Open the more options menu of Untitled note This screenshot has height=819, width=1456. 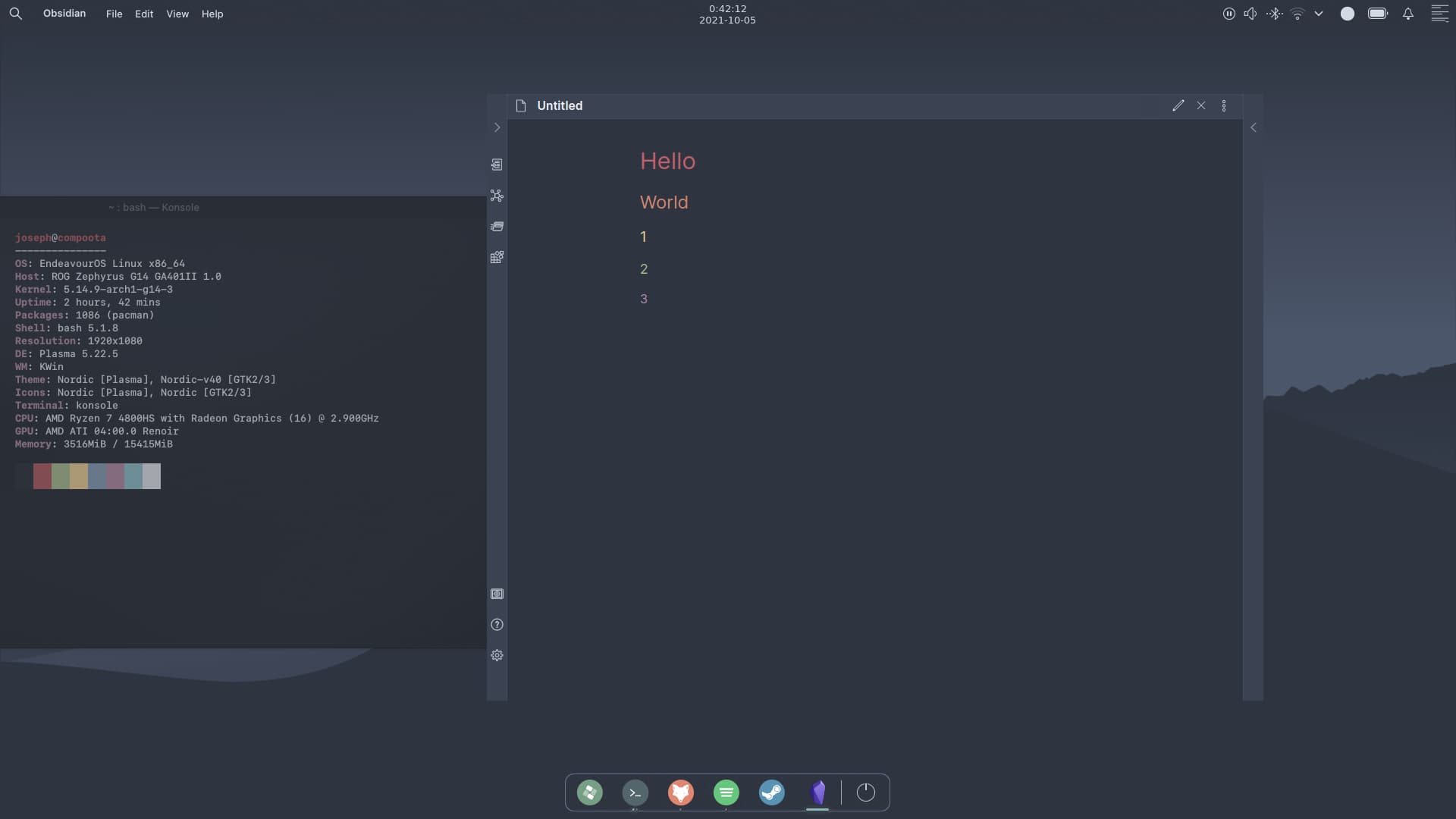click(1224, 106)
